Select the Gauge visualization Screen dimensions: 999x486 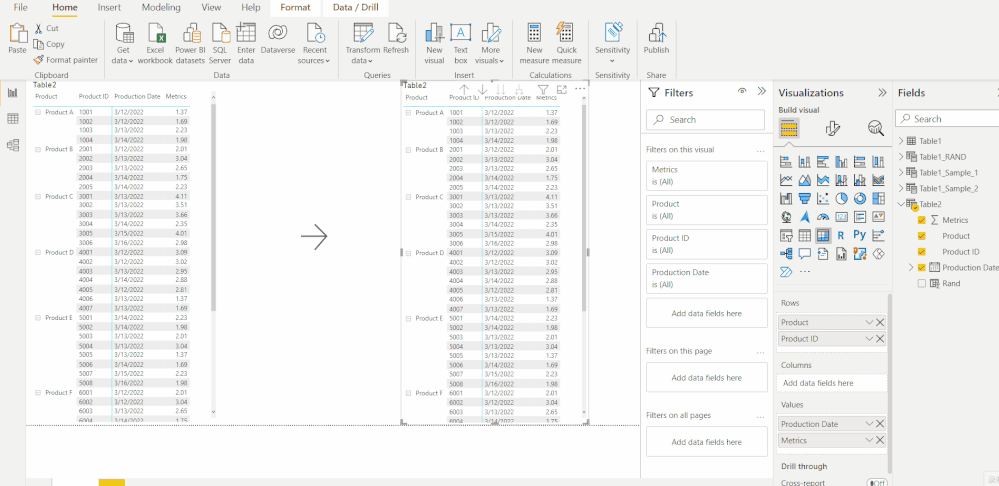[823, 217]
